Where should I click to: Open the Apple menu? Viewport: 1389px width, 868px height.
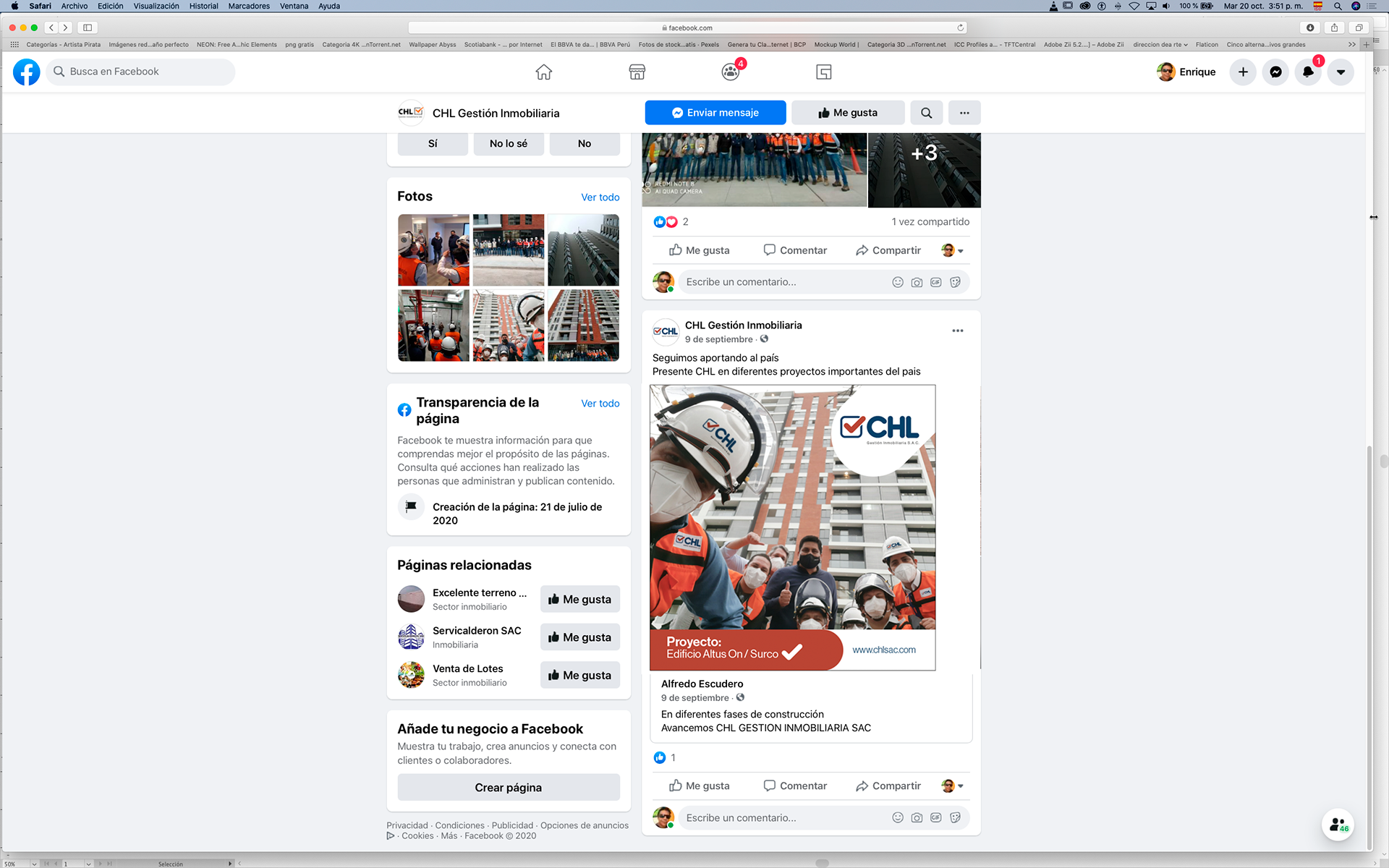click(x=14, y=6)
